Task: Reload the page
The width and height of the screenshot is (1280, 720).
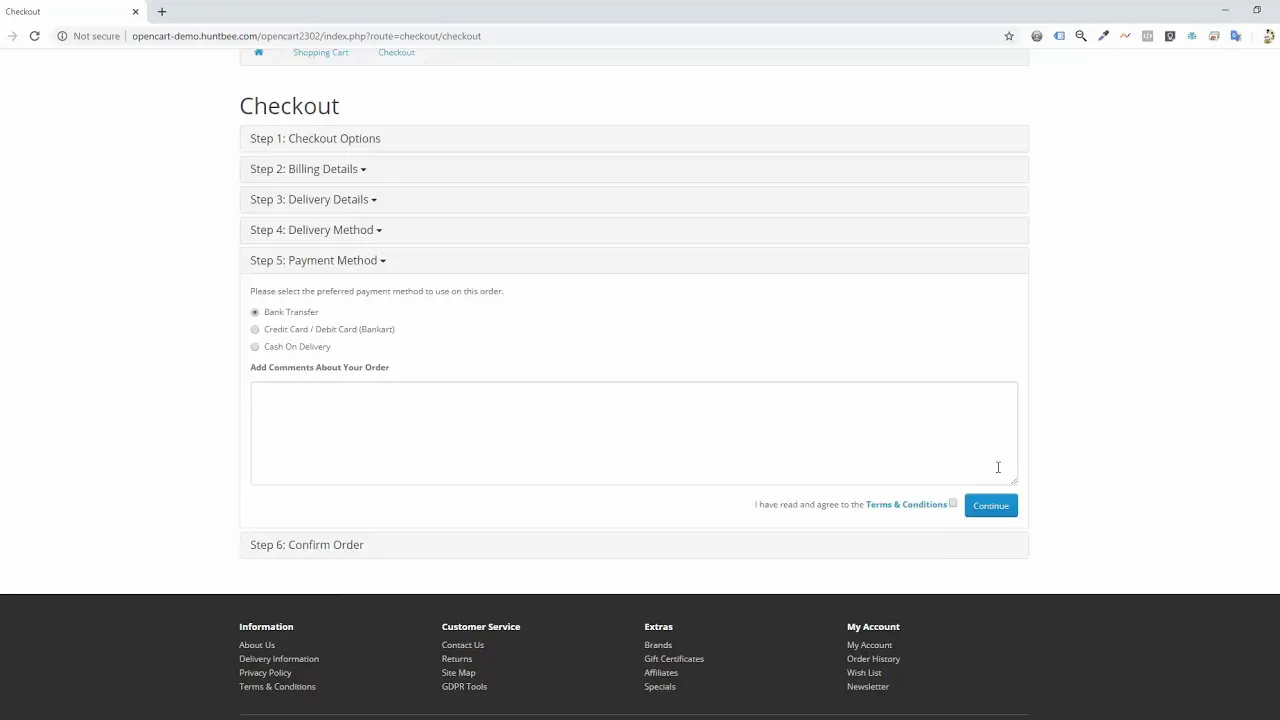Action: pos(34,36)
